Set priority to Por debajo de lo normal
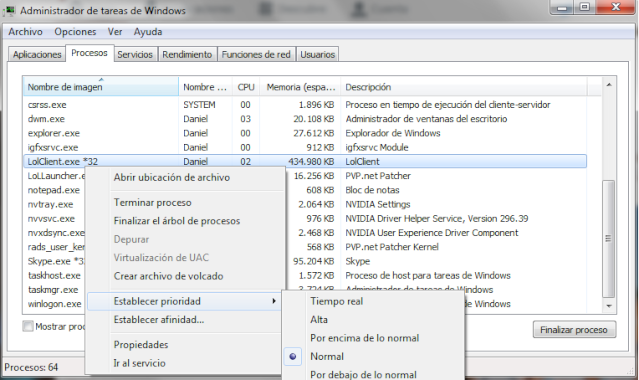Image resolution: width=639 pixels, height=380 pixels. point(363,374)
